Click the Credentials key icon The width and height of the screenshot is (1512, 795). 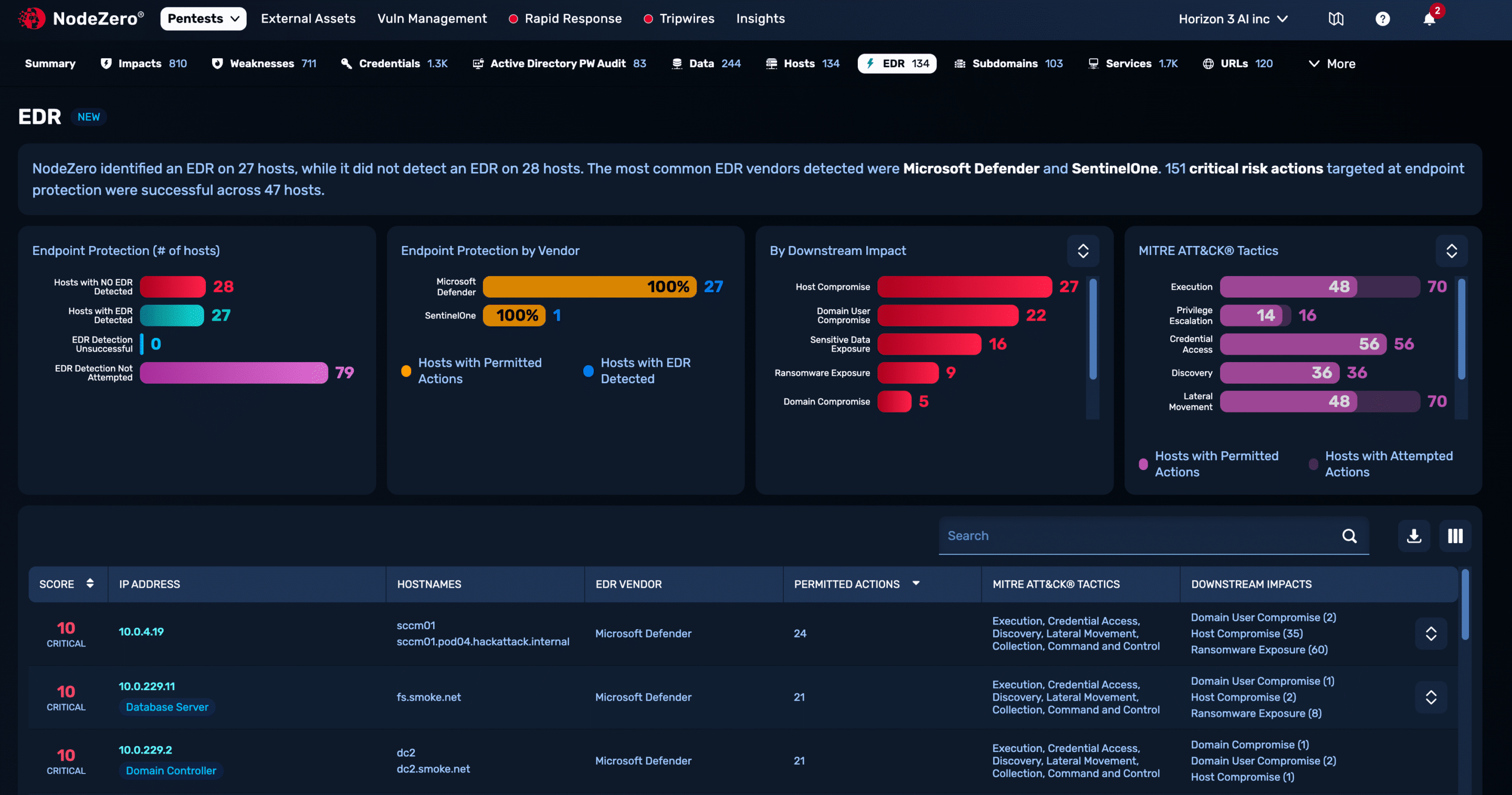point(346,63)
